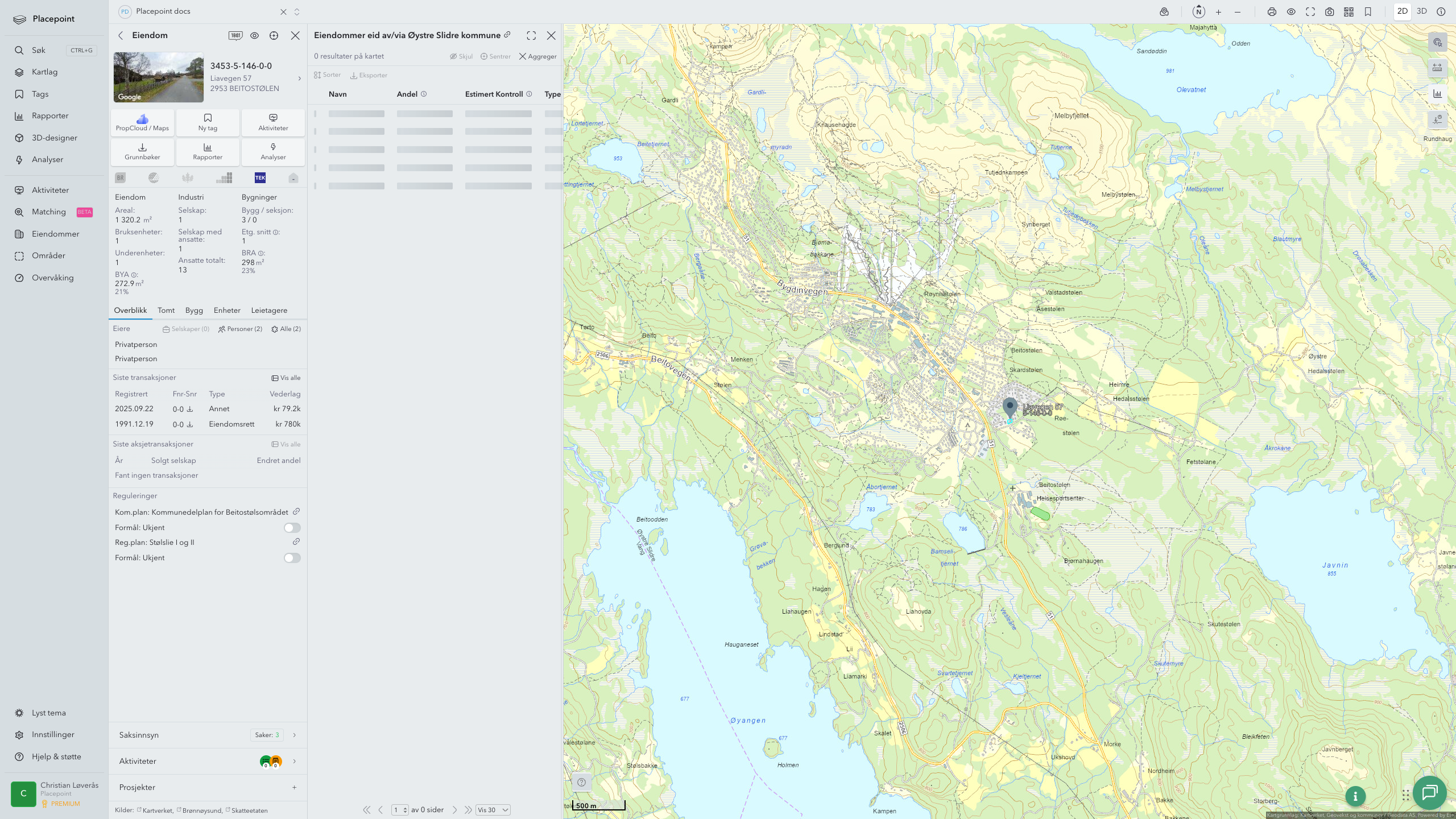Expand address details chevron beside Liavegen 57
Viewport: 1456px width, 819px height.
(299, 78)
